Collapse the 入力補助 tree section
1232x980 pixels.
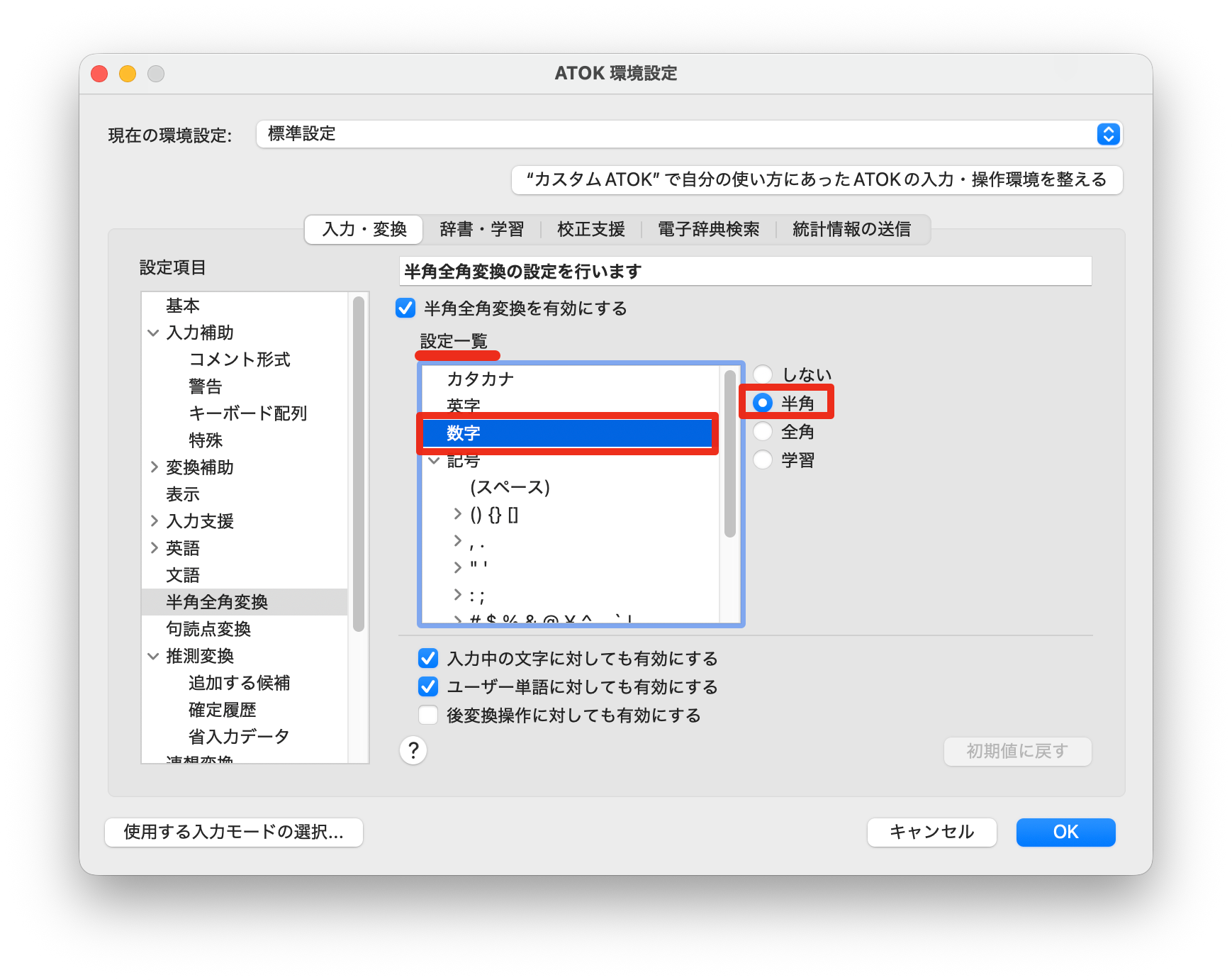[x=153, y=333]
